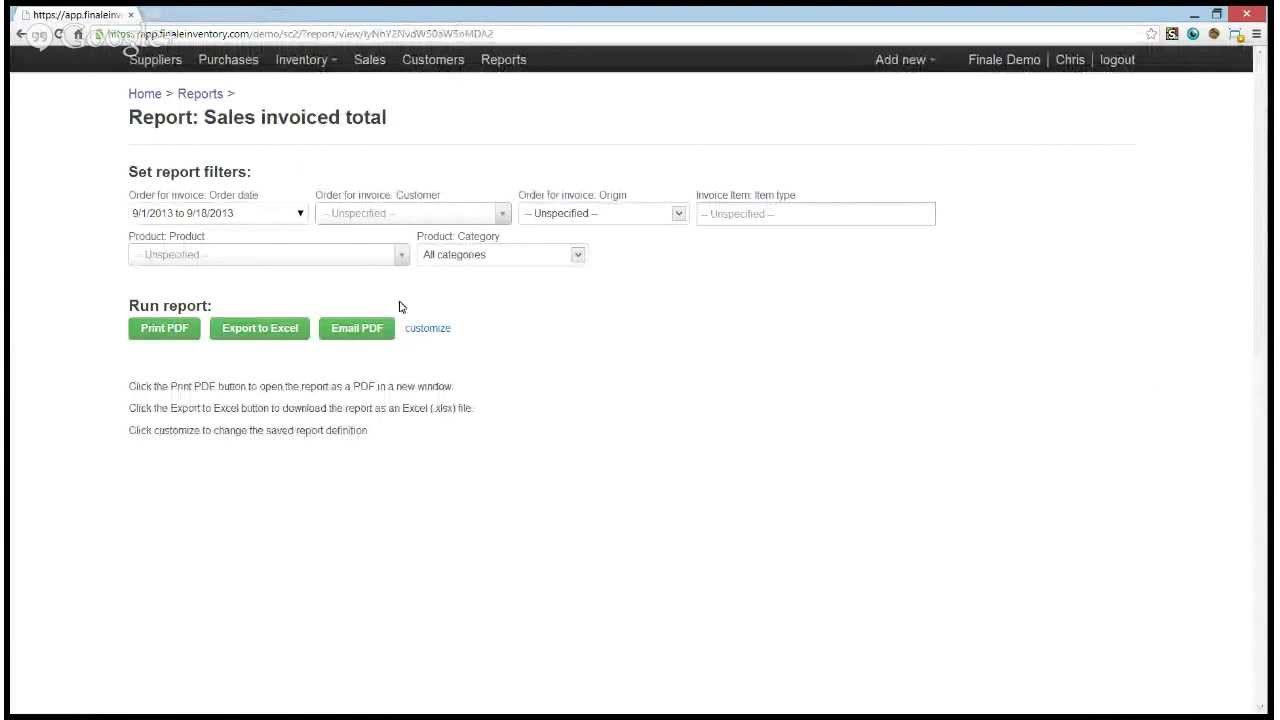Viewport: 1280px width, 720px height.
Task: Open the Reports menu item
Action: tap(503, 60)
